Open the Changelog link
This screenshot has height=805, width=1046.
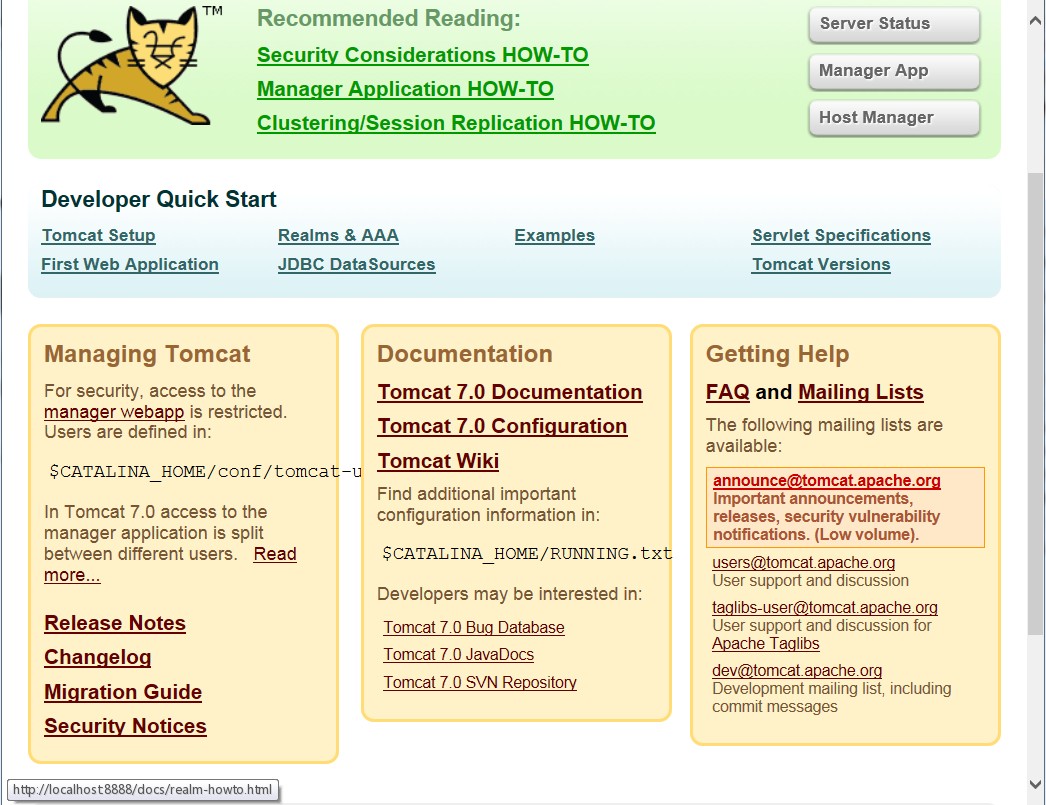point(97,658)
